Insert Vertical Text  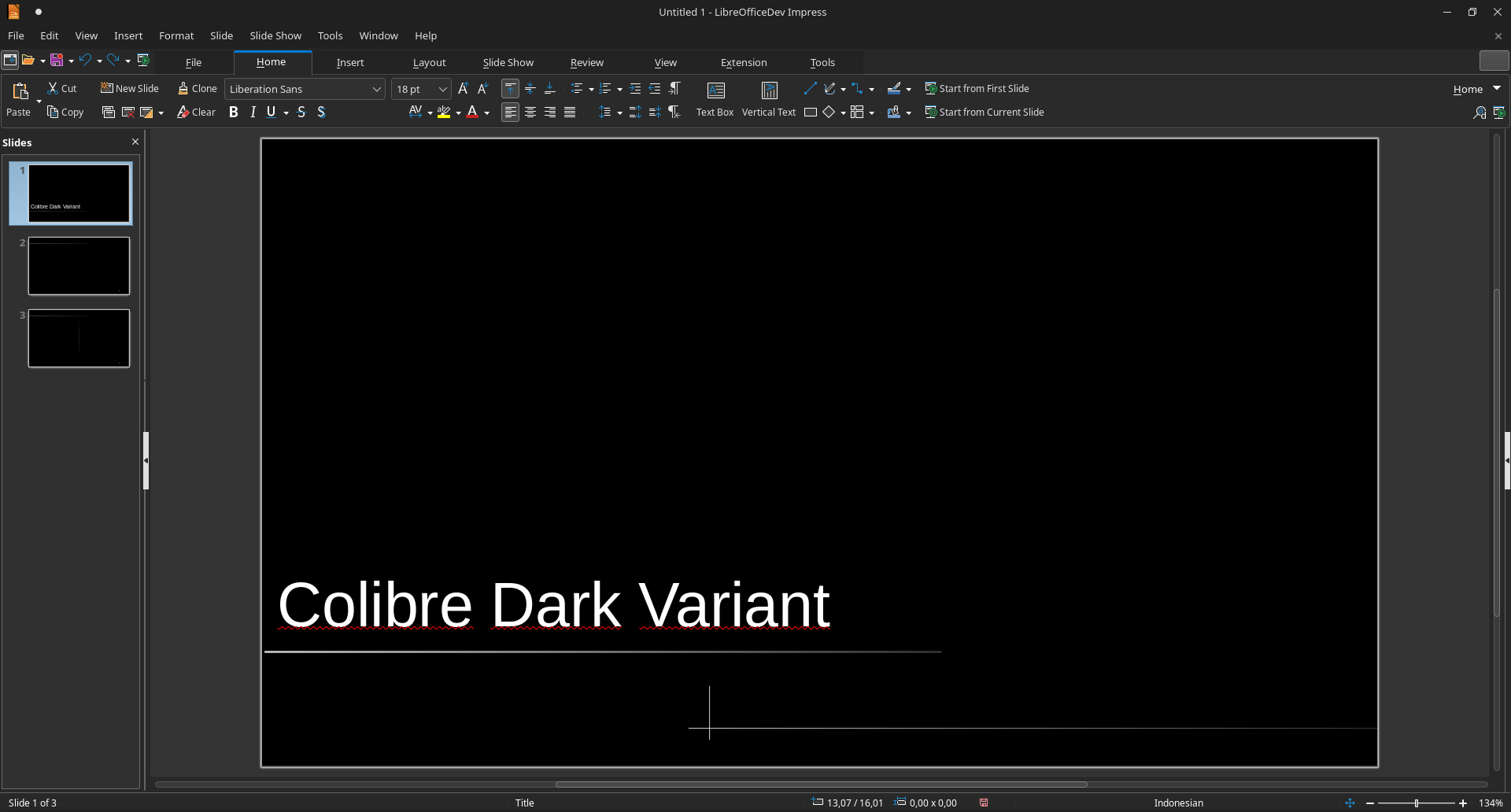click(x=769, y=101)
